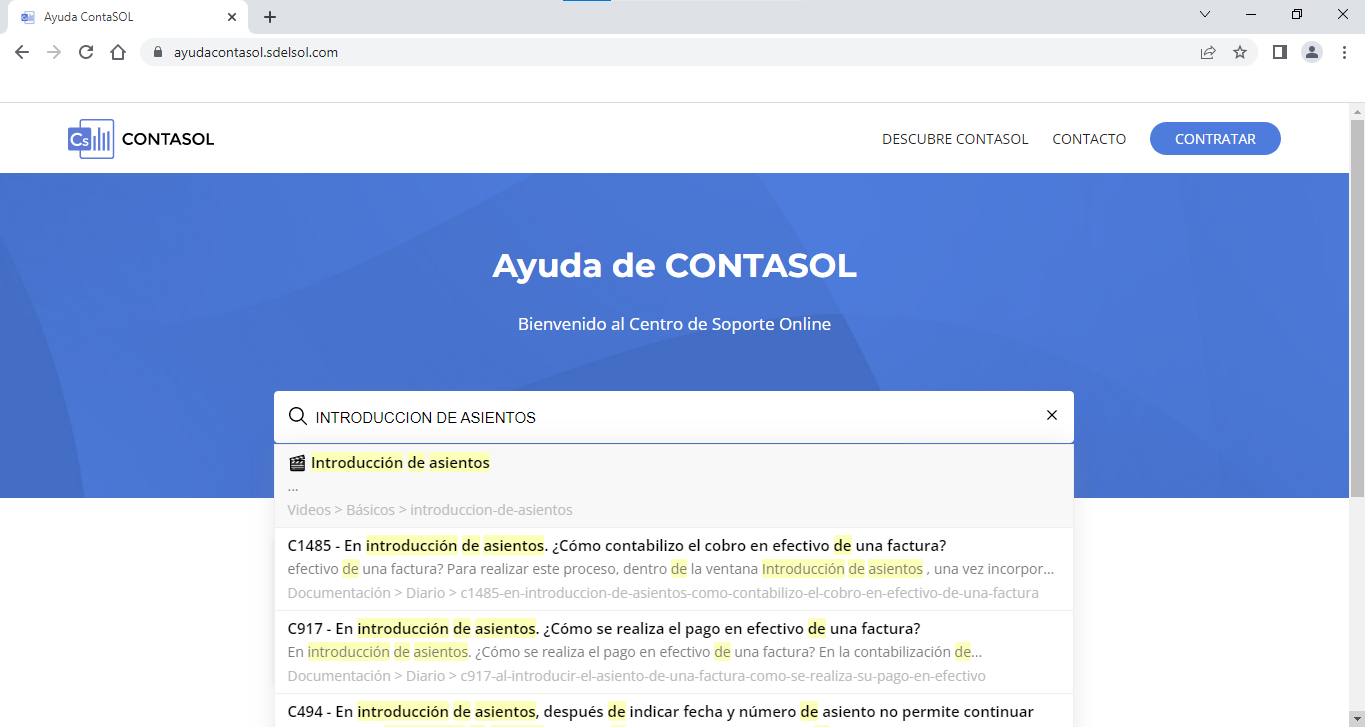Click the scrollbar up arrow
Image resolution: width=1365 pixels, height=727 pixels.
(1357, 110)
